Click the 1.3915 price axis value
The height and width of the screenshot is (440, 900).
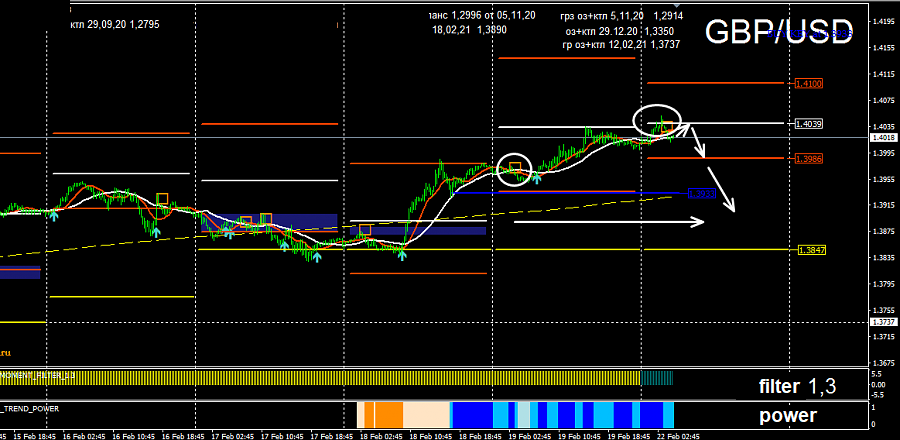[884, 205]
